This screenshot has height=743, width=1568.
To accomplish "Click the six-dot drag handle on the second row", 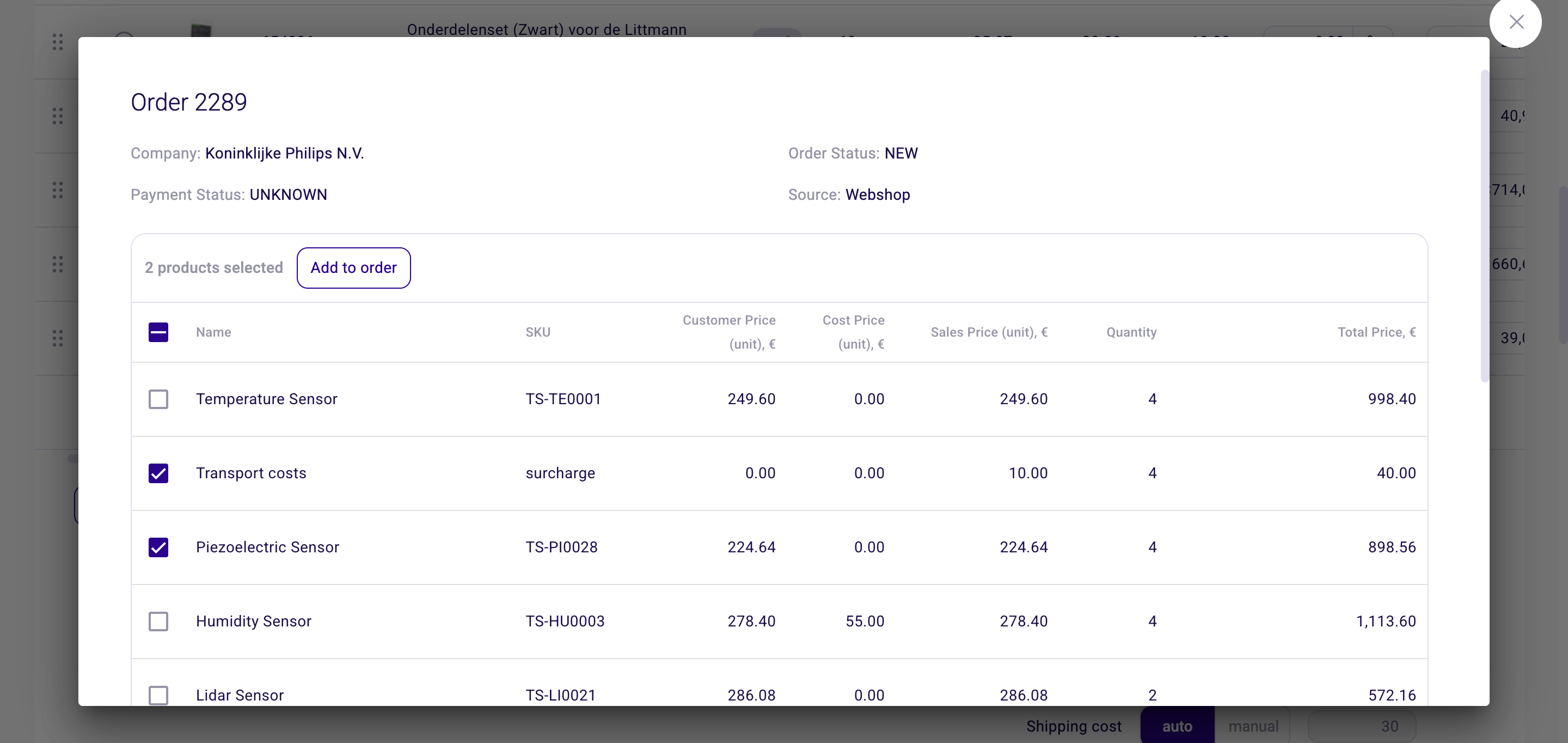I will (58, 115).
